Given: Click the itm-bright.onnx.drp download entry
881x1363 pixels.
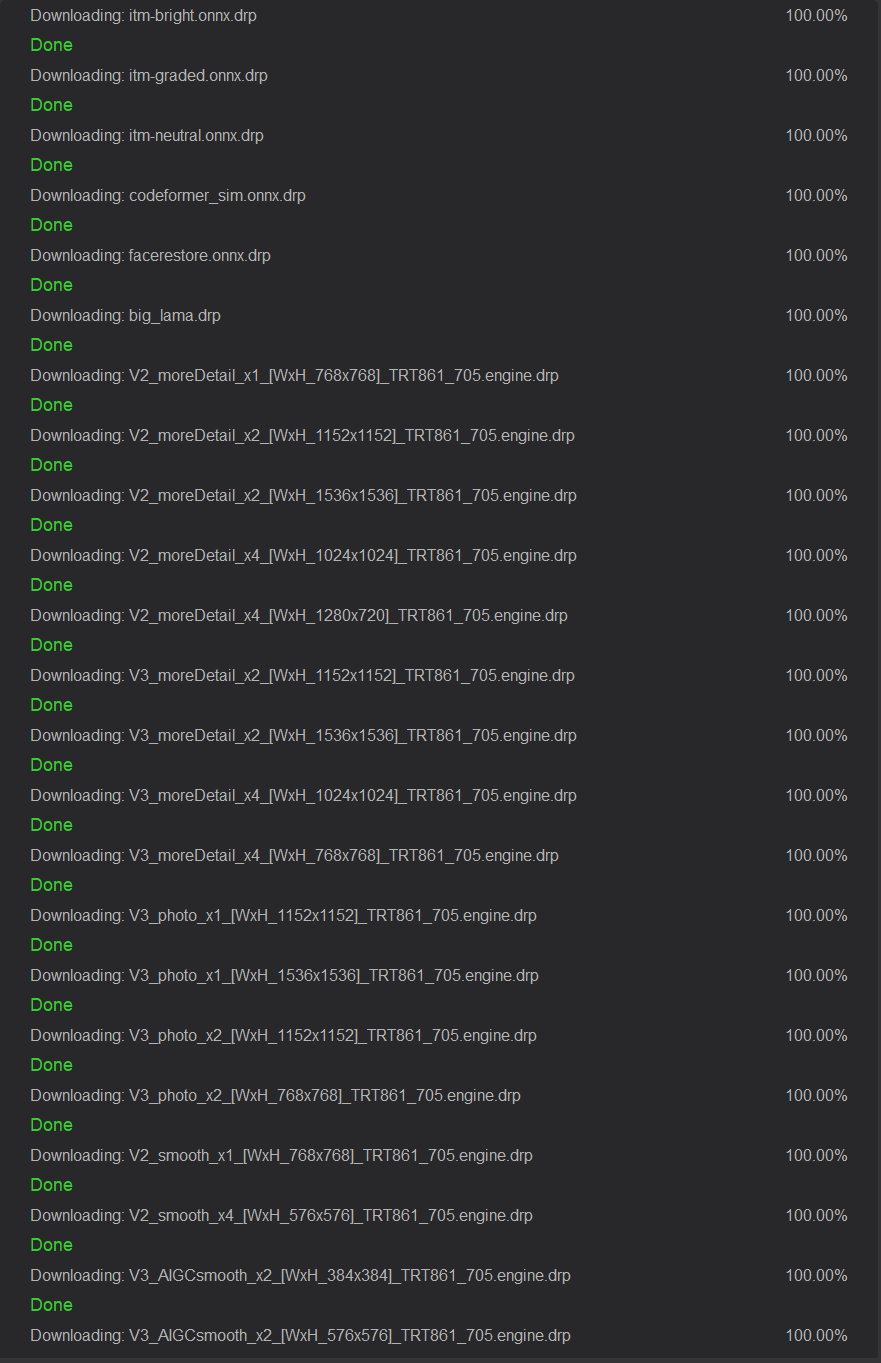Looking at the screenshot, I should (143, 16).
